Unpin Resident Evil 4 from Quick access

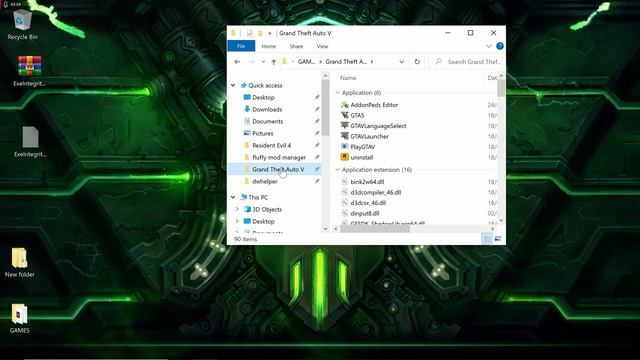pos(317,145)
